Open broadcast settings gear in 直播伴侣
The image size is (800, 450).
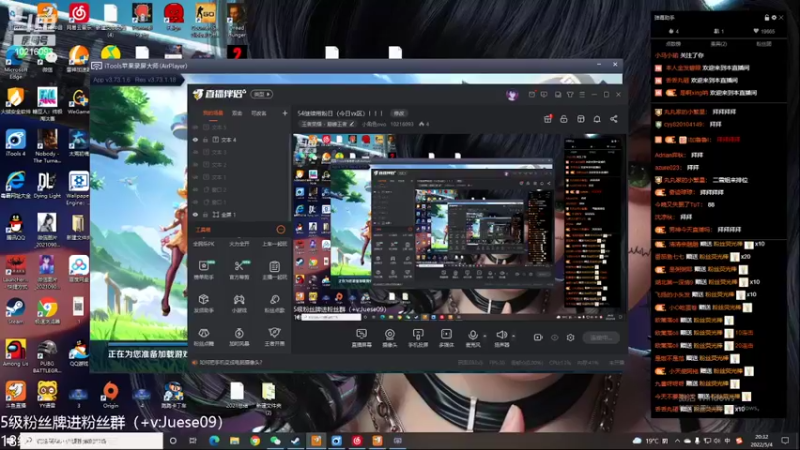click(x=570, y=337)
